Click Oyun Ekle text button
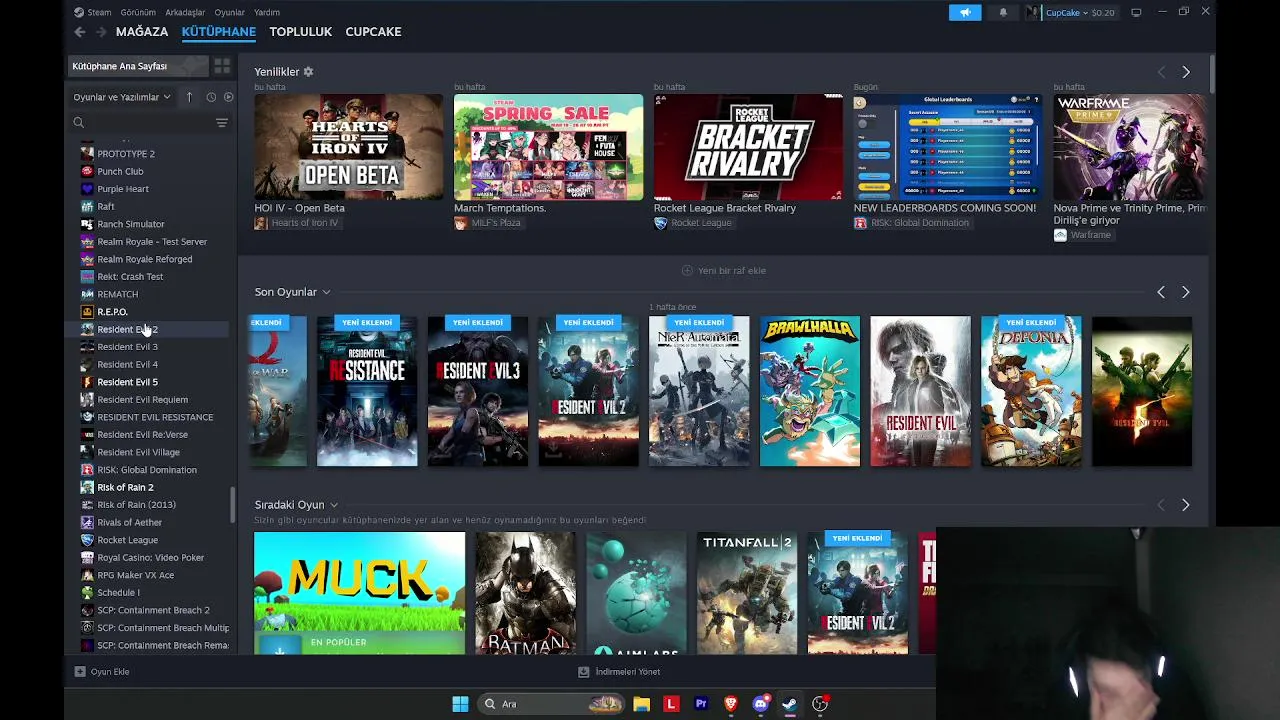1280x720 pixels. 110,672
